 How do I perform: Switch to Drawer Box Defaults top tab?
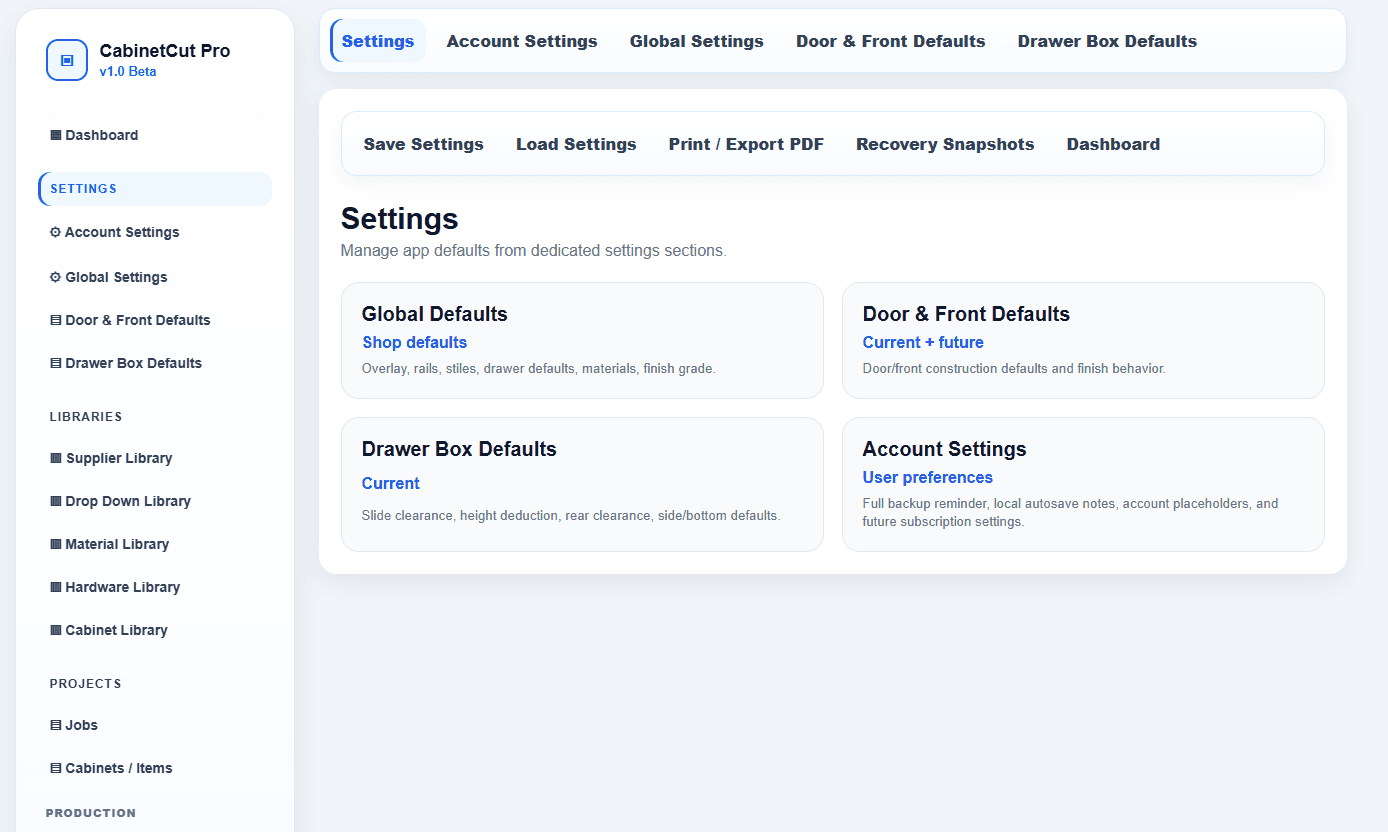pyautogui.click(x=1108, y=41)
